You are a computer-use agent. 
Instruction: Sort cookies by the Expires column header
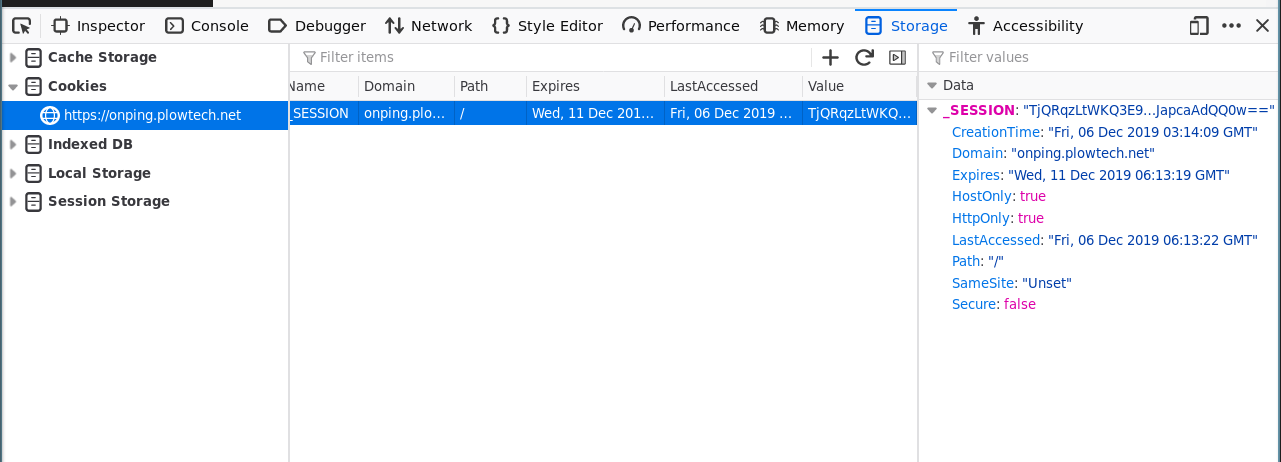[x=594, y=87]
